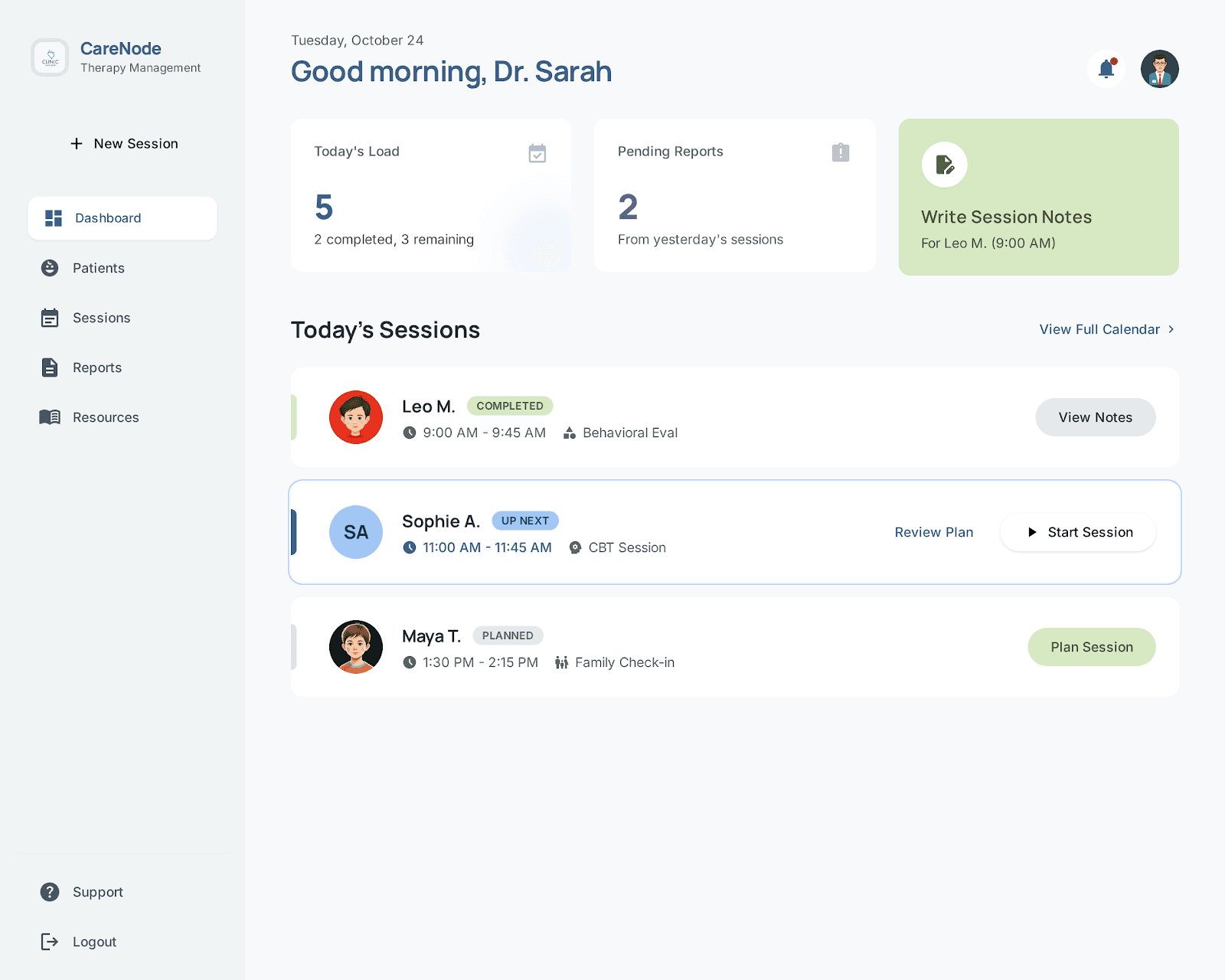Viewport: 1225px width, 980px height.
Task: Click the Patients face icon
Action: click(x=50, y=268)
